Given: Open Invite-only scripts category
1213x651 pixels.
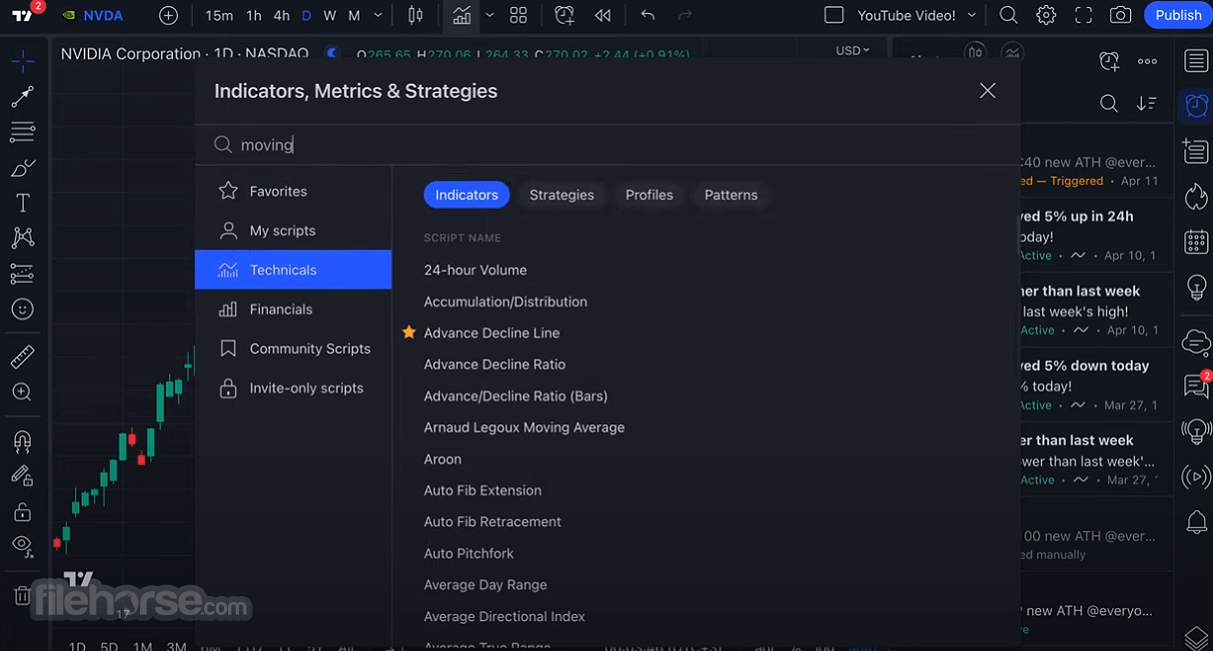Looking at the screenshot, I should (293, 388).
